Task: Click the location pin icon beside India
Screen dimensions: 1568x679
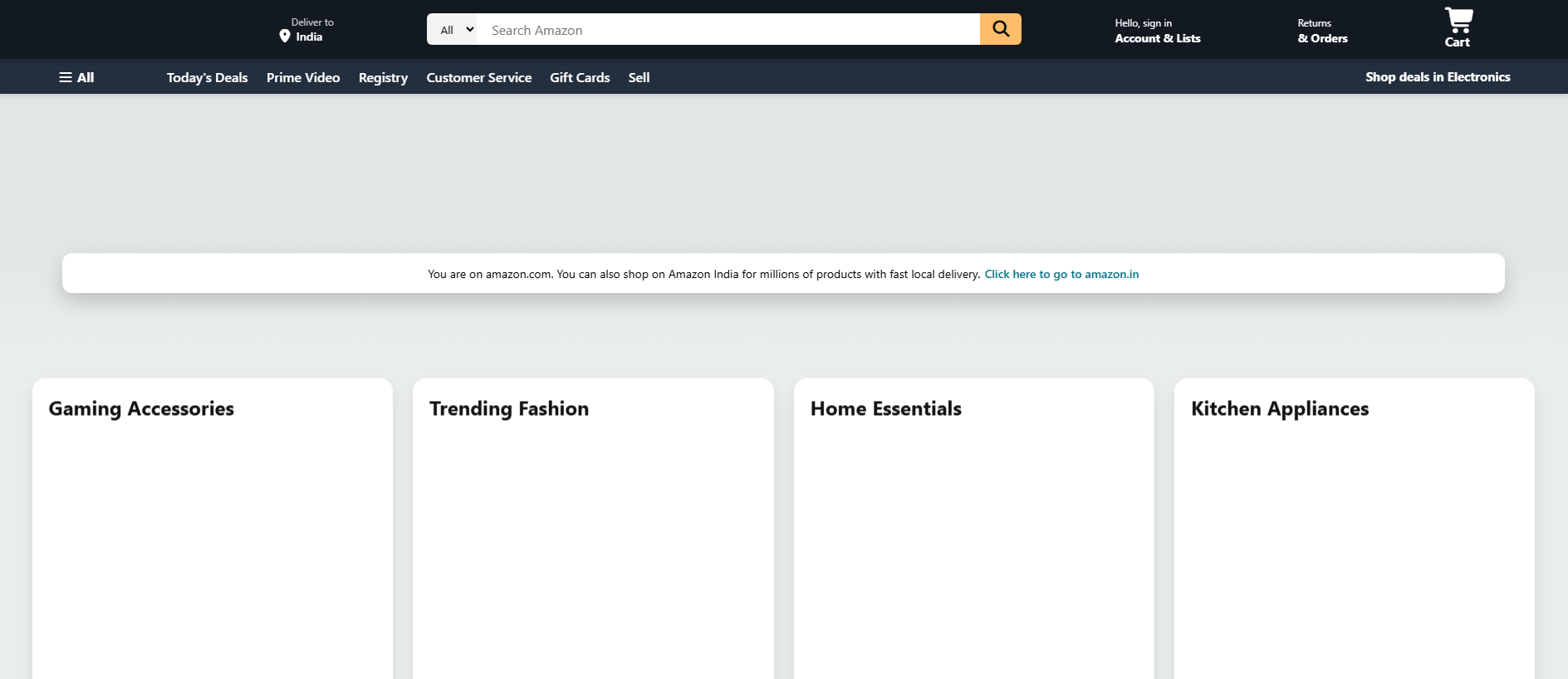Action: pos(285,37)
